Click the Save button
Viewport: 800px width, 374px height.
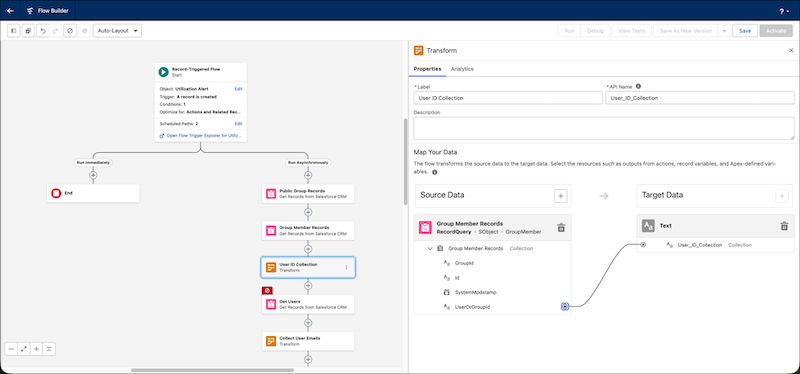click(745, 31)
